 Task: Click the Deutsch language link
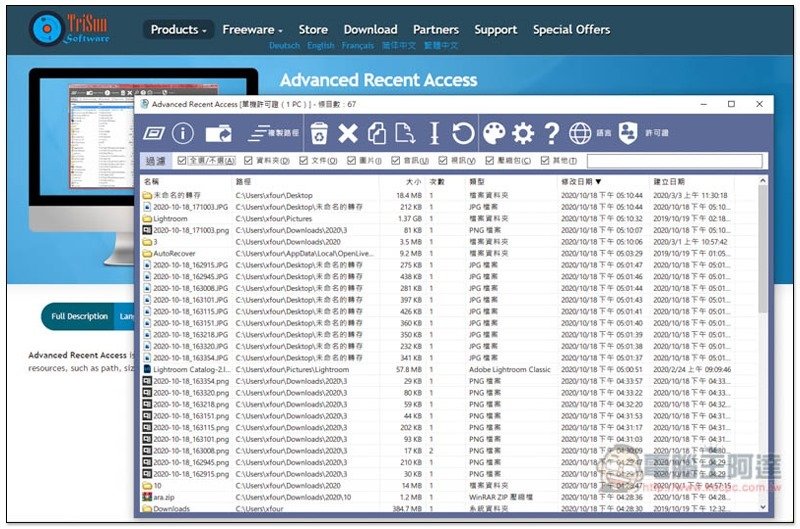(x=284, y=46)
